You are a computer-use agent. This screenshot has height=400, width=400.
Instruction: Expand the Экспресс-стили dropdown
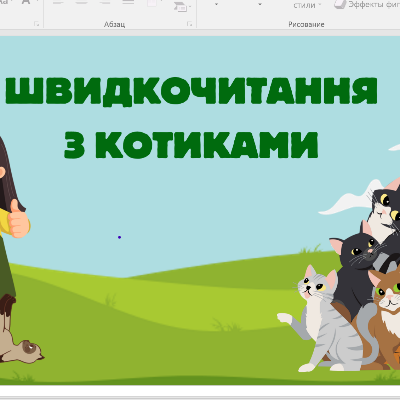tap(320, 5)
